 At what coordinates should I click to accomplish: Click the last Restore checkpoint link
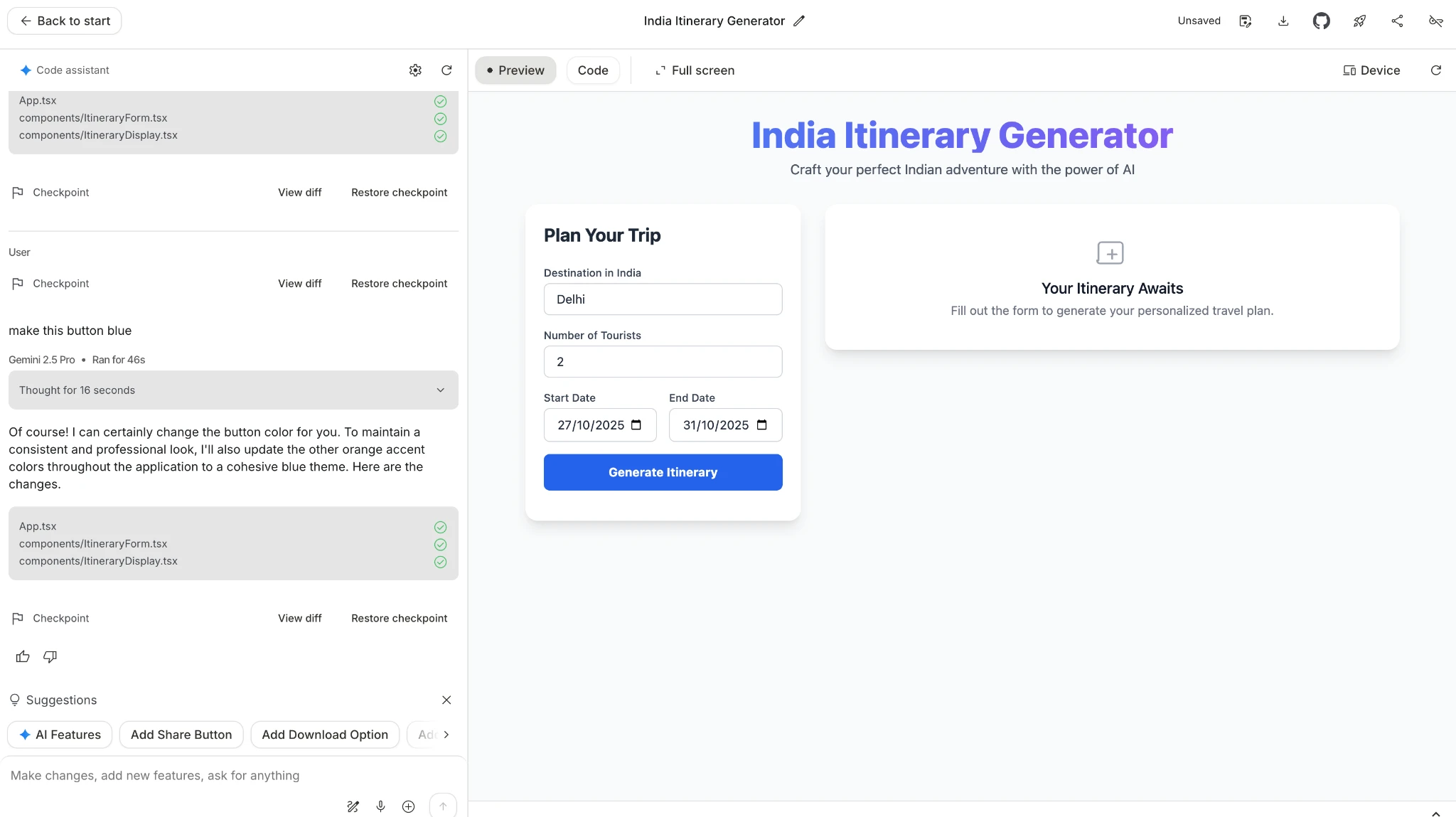[399, 619]
